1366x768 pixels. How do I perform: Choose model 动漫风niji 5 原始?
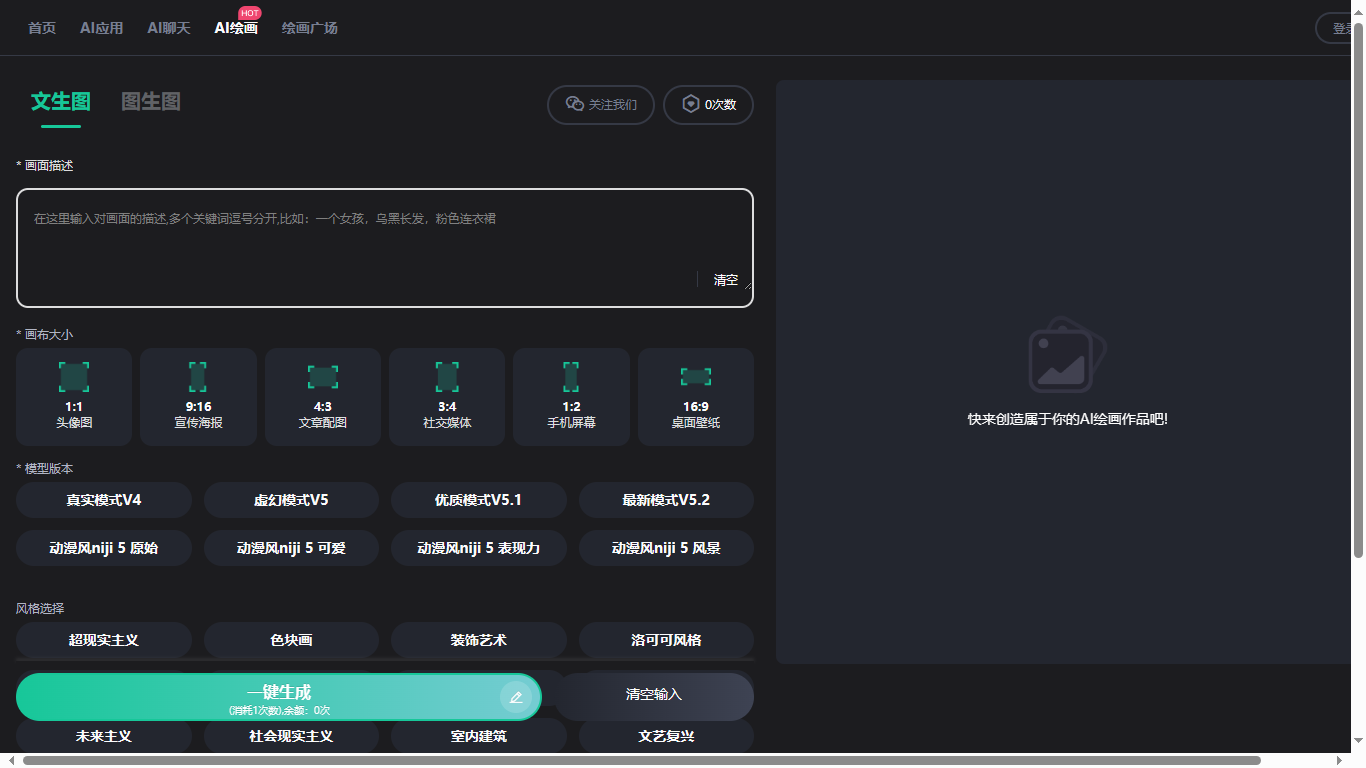(104, 548)
